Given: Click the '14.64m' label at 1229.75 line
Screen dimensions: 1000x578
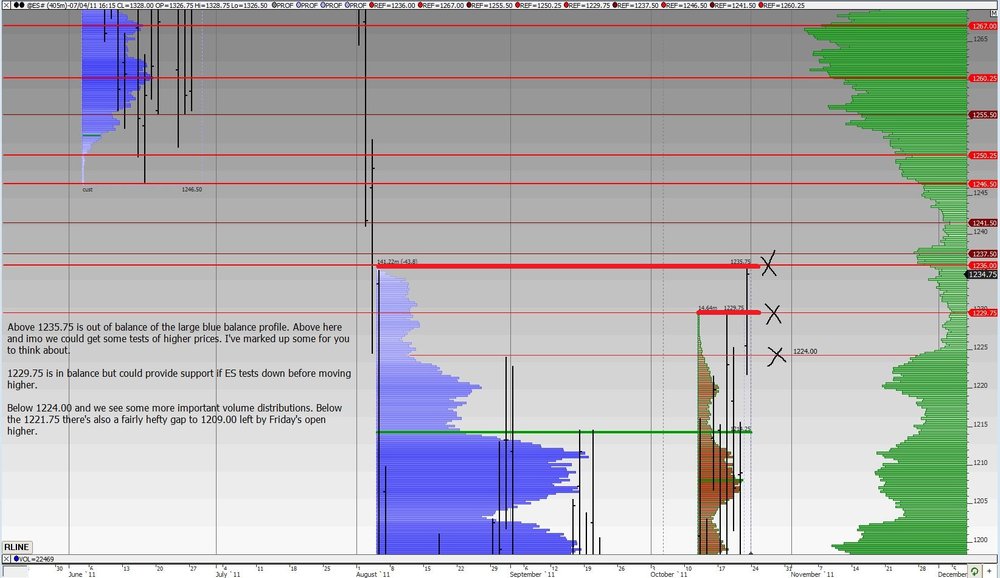Looking at the screenshot, I should pyautogui.click(x=708, y=308).
